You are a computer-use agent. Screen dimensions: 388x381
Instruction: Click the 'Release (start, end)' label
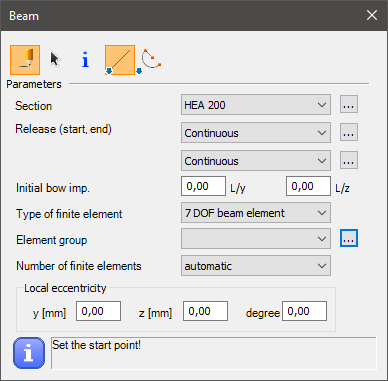tap(63, 129)
